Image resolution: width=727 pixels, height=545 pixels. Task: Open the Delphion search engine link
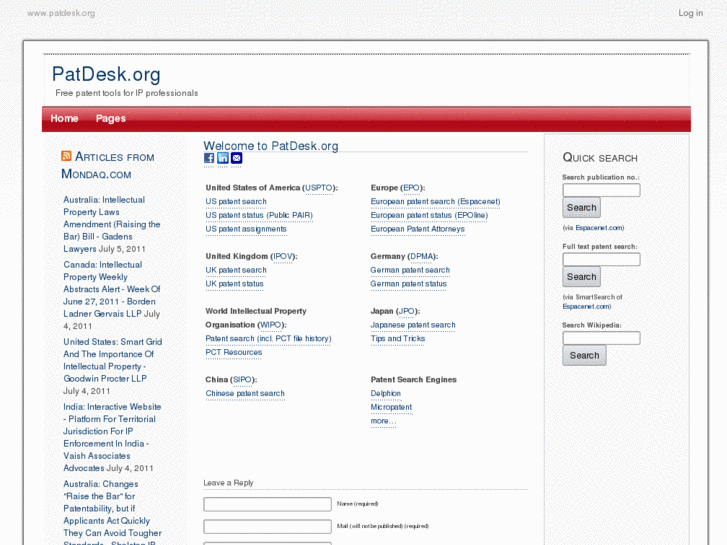[x=386, y=393]
